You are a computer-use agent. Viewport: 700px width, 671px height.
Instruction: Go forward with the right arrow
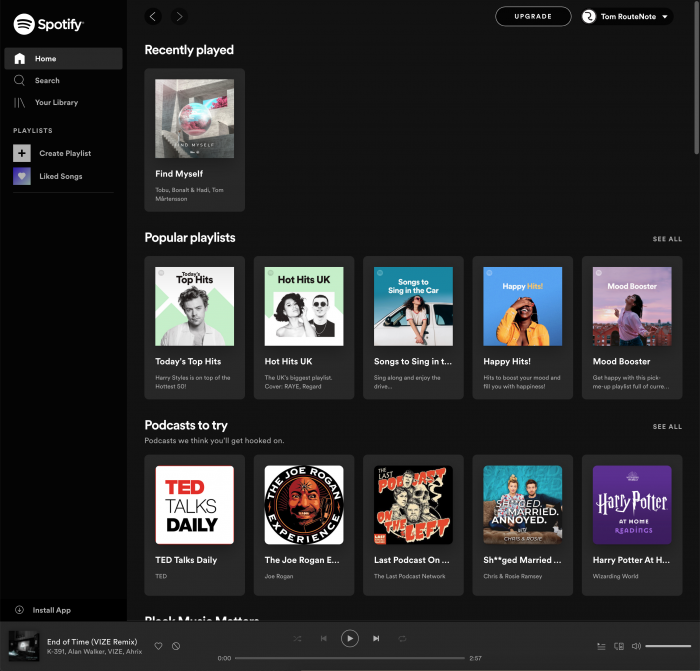[179, 16]
